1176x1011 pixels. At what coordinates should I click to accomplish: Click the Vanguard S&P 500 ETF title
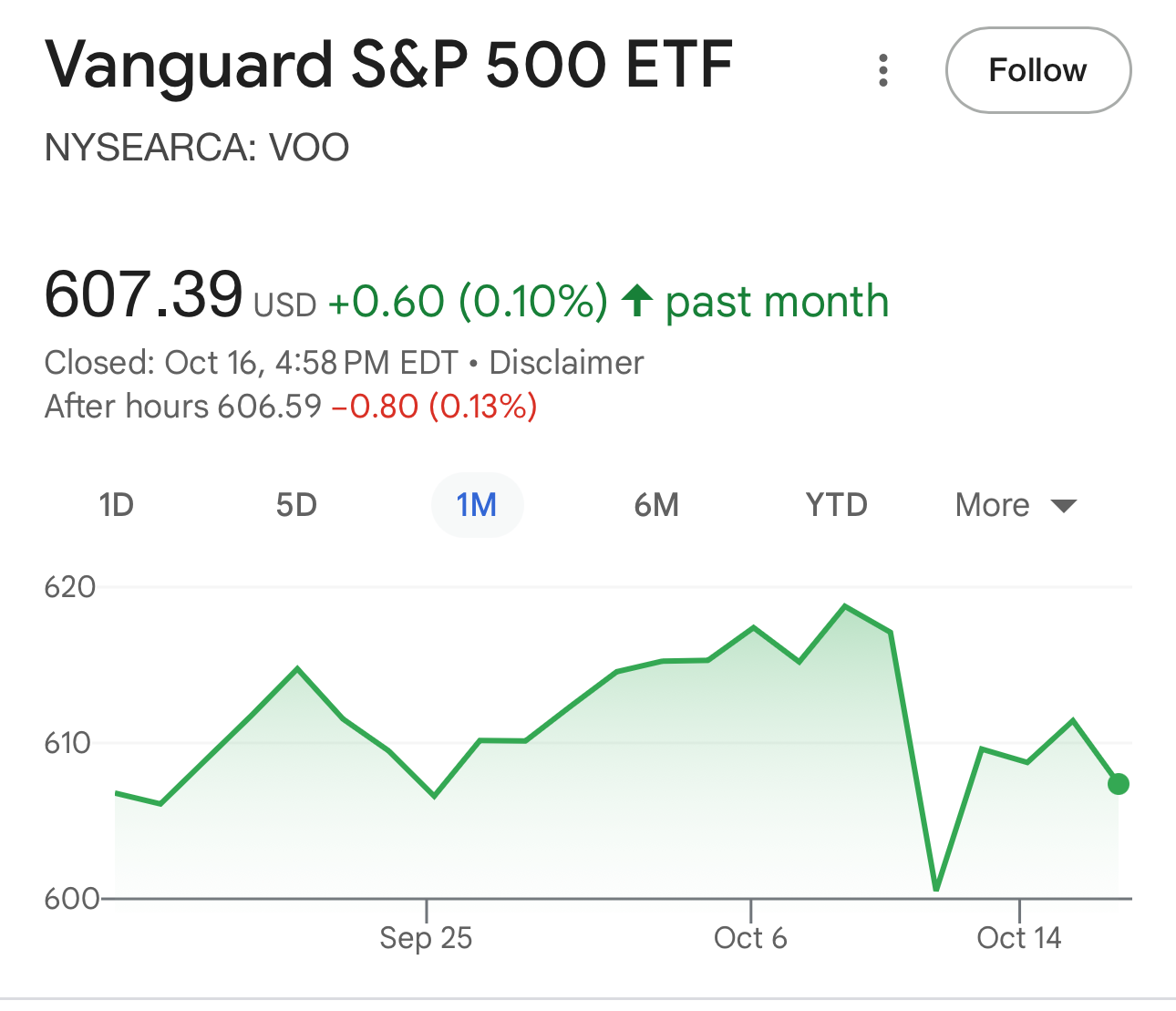tap(389, 66)
